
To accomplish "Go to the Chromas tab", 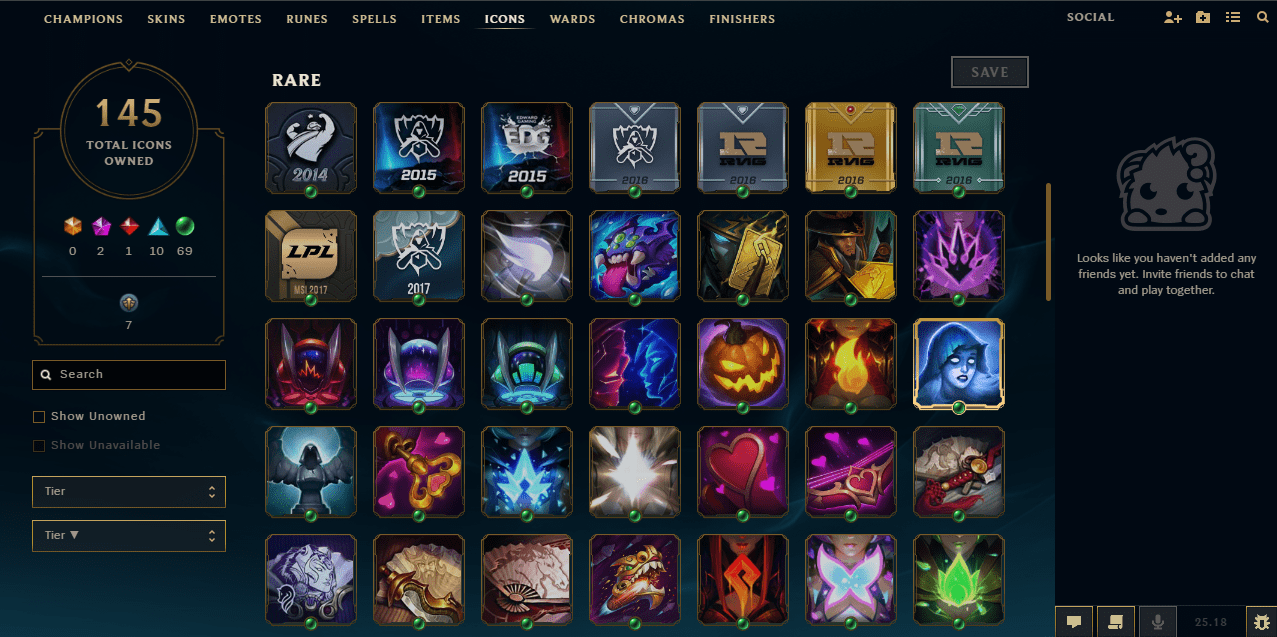I will tap(652, 19).
